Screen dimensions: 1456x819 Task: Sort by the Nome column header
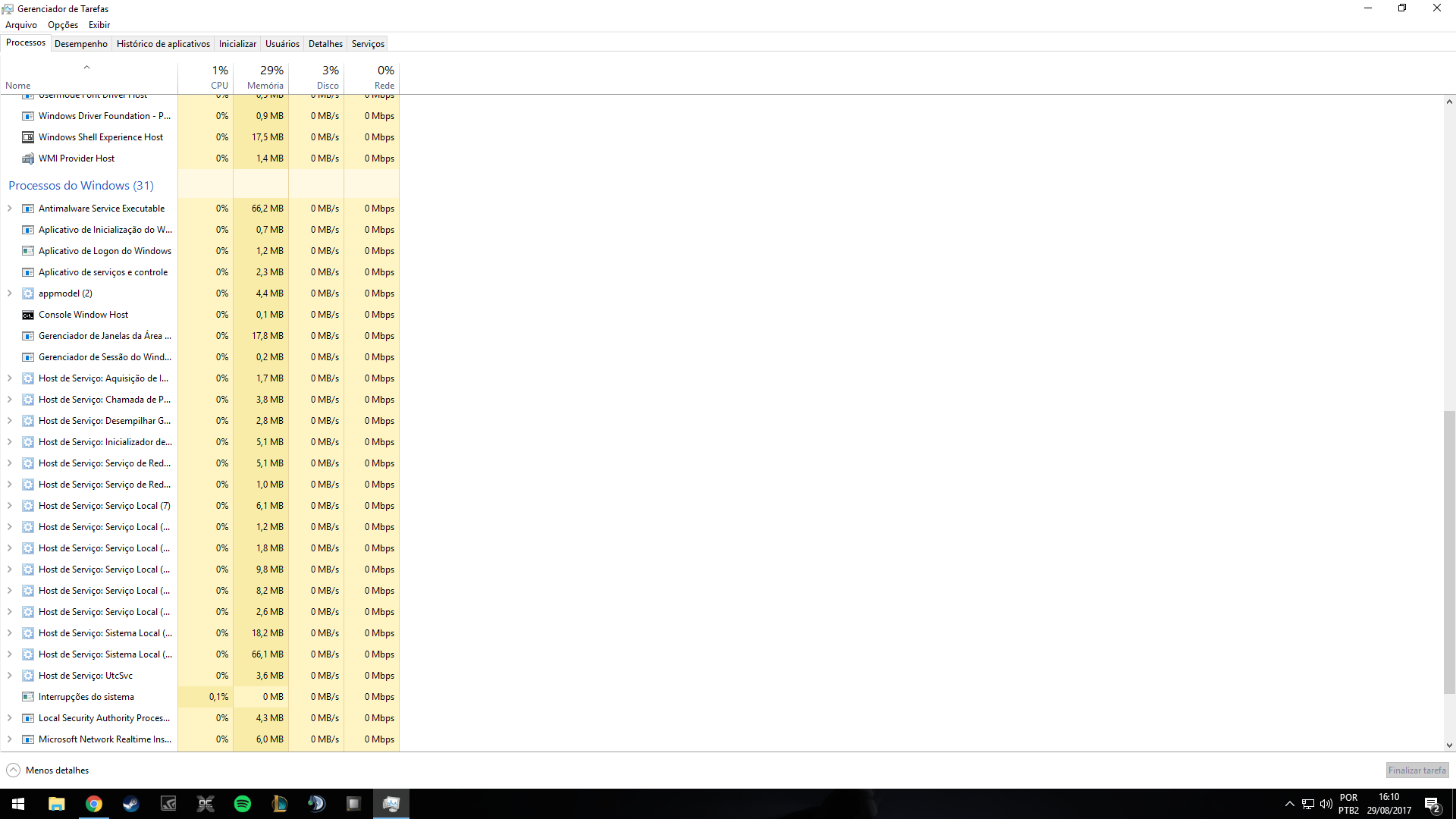point(89,77)
